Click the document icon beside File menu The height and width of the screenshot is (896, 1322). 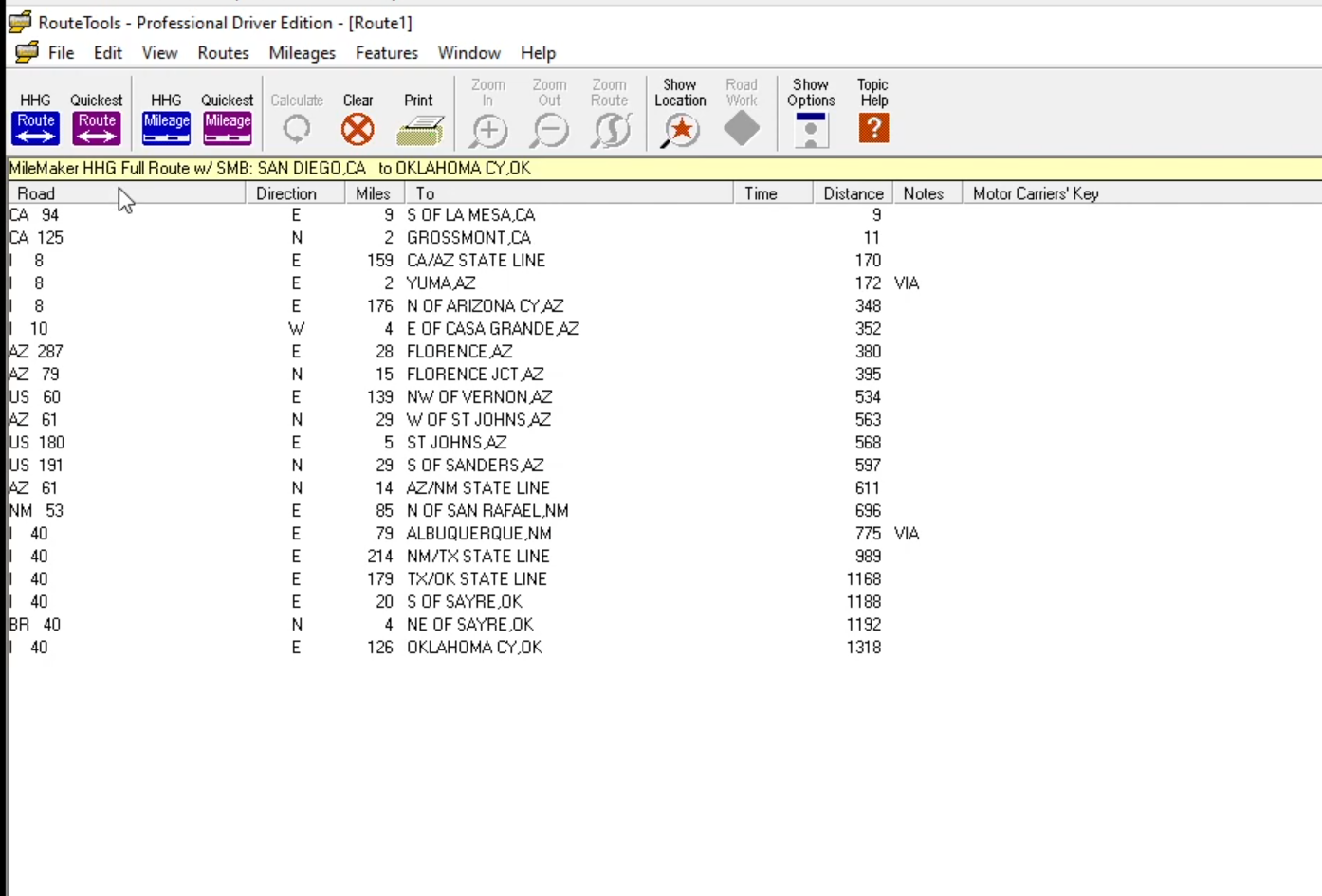(28, 52)
